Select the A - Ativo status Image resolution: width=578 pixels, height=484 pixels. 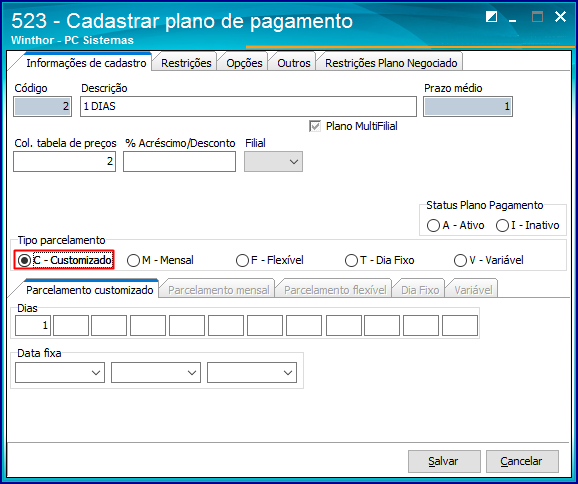433,225
